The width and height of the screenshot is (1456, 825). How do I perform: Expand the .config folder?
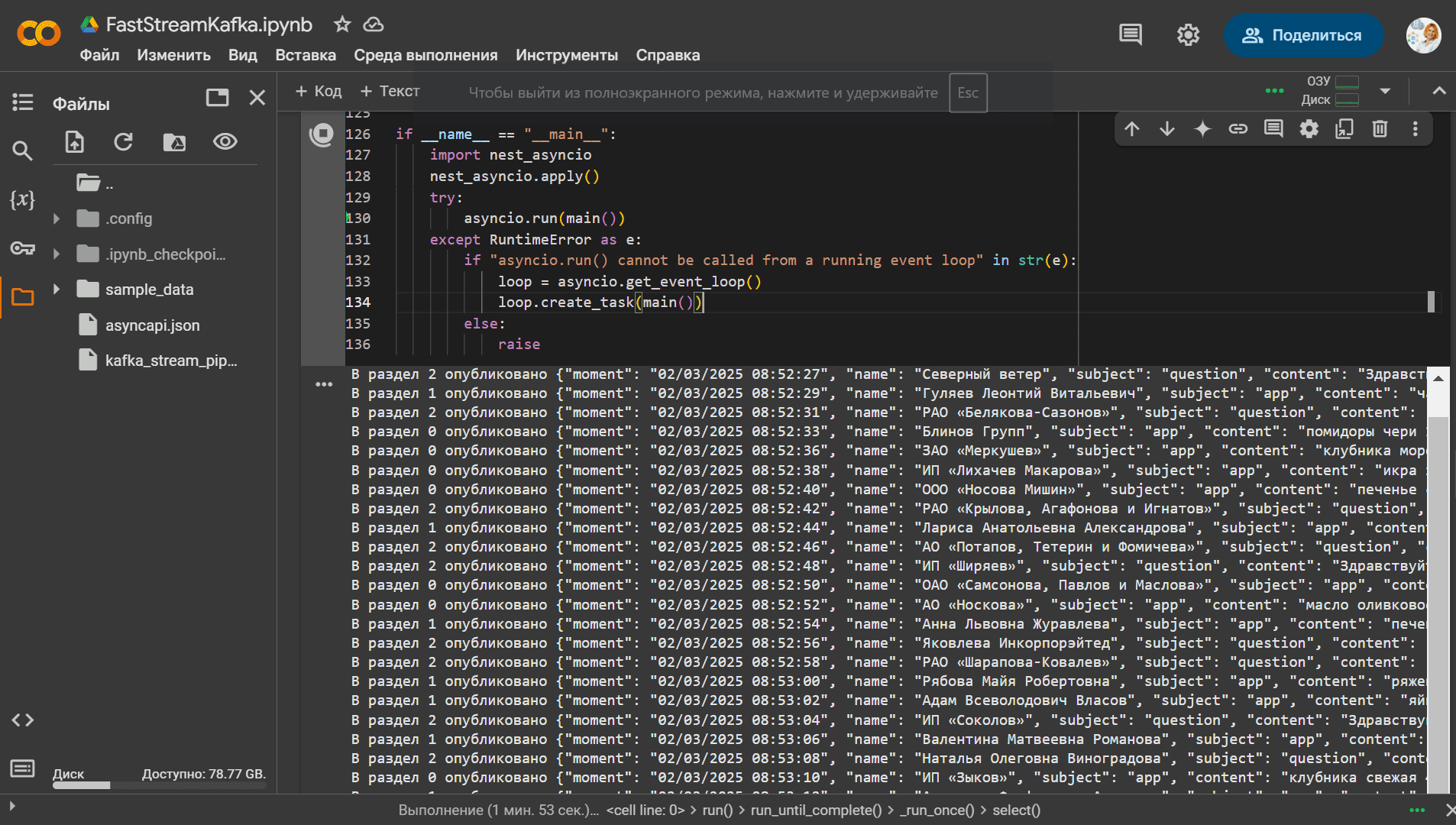(x=57, y=218)
